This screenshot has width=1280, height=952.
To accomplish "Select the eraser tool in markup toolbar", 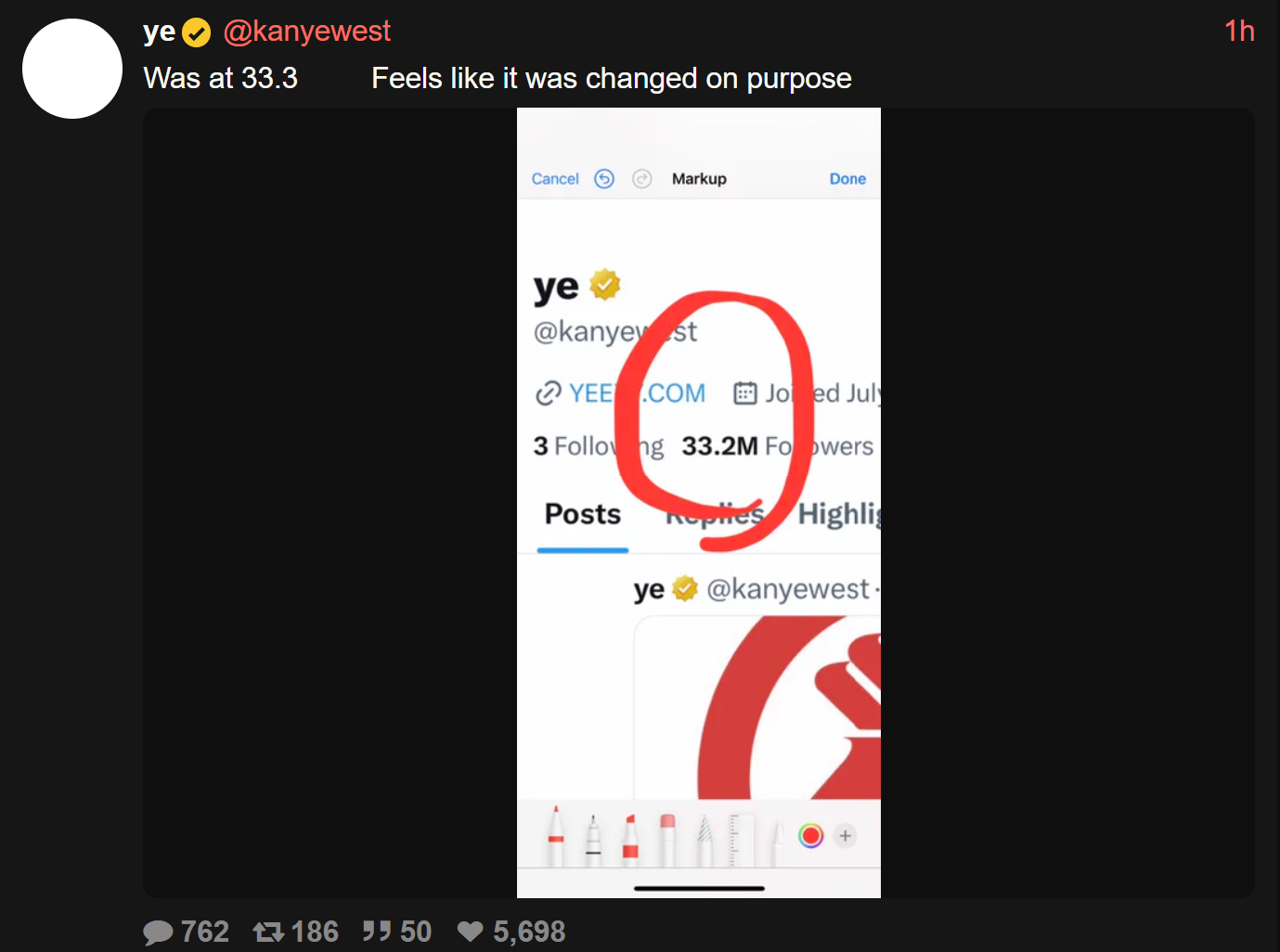I will [x=667, y=839].
